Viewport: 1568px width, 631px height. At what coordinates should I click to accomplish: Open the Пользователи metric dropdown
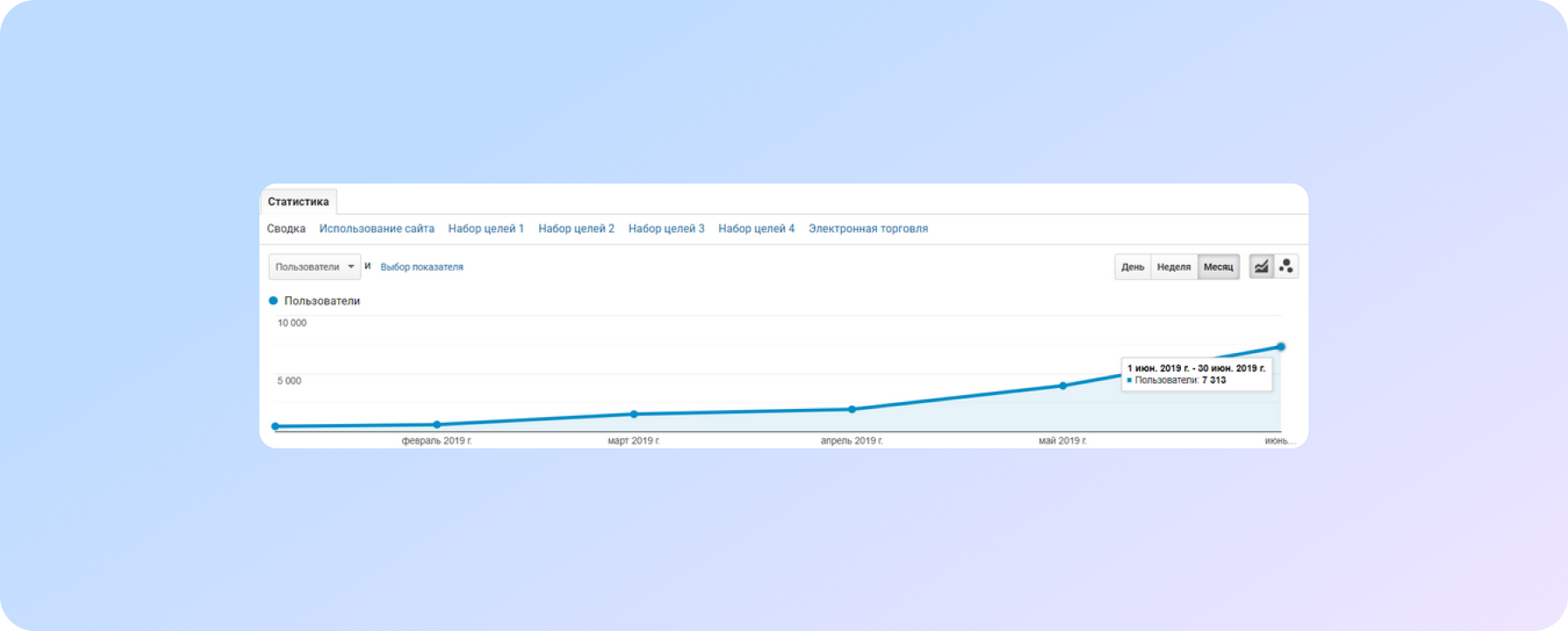coord(314,267)
